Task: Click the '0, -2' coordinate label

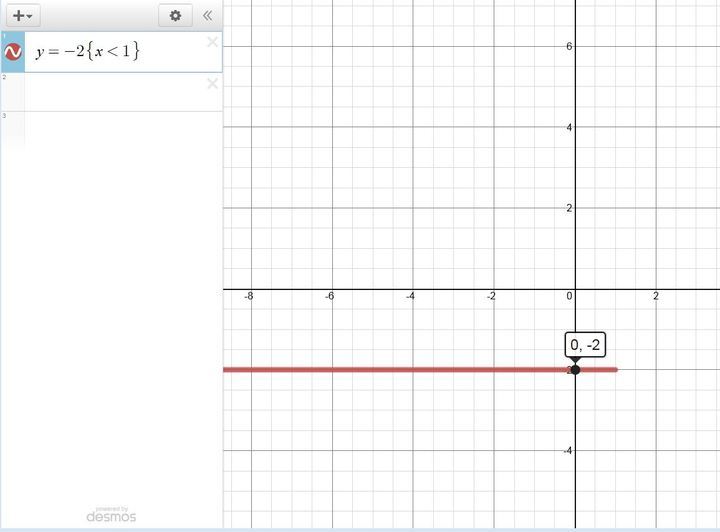Action: coord(585,346)
